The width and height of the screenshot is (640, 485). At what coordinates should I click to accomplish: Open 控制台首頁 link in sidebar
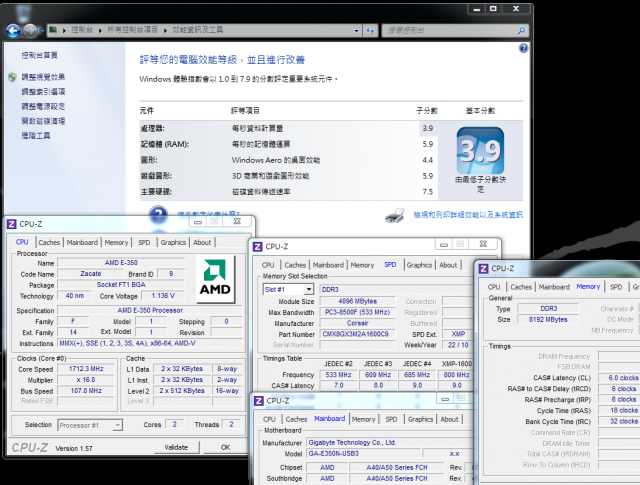tap(40, 55)
